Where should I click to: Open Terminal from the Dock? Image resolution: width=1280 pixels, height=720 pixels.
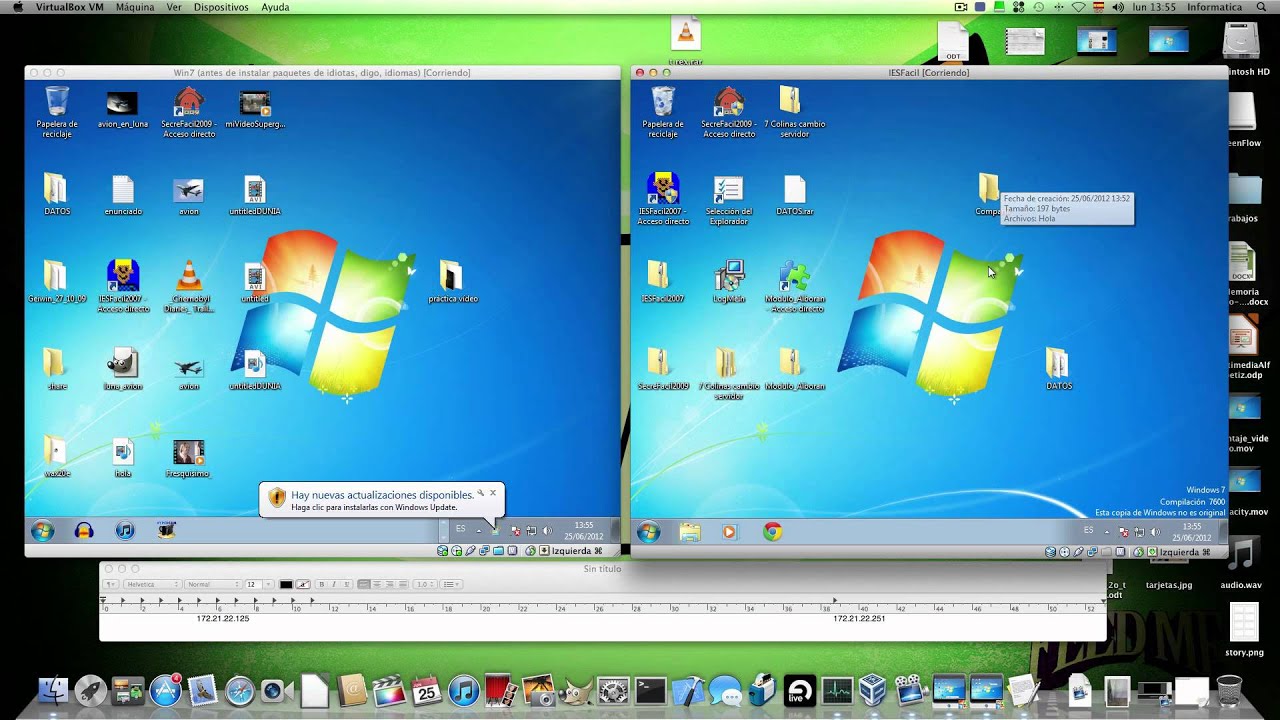click(x=650, y=690)
